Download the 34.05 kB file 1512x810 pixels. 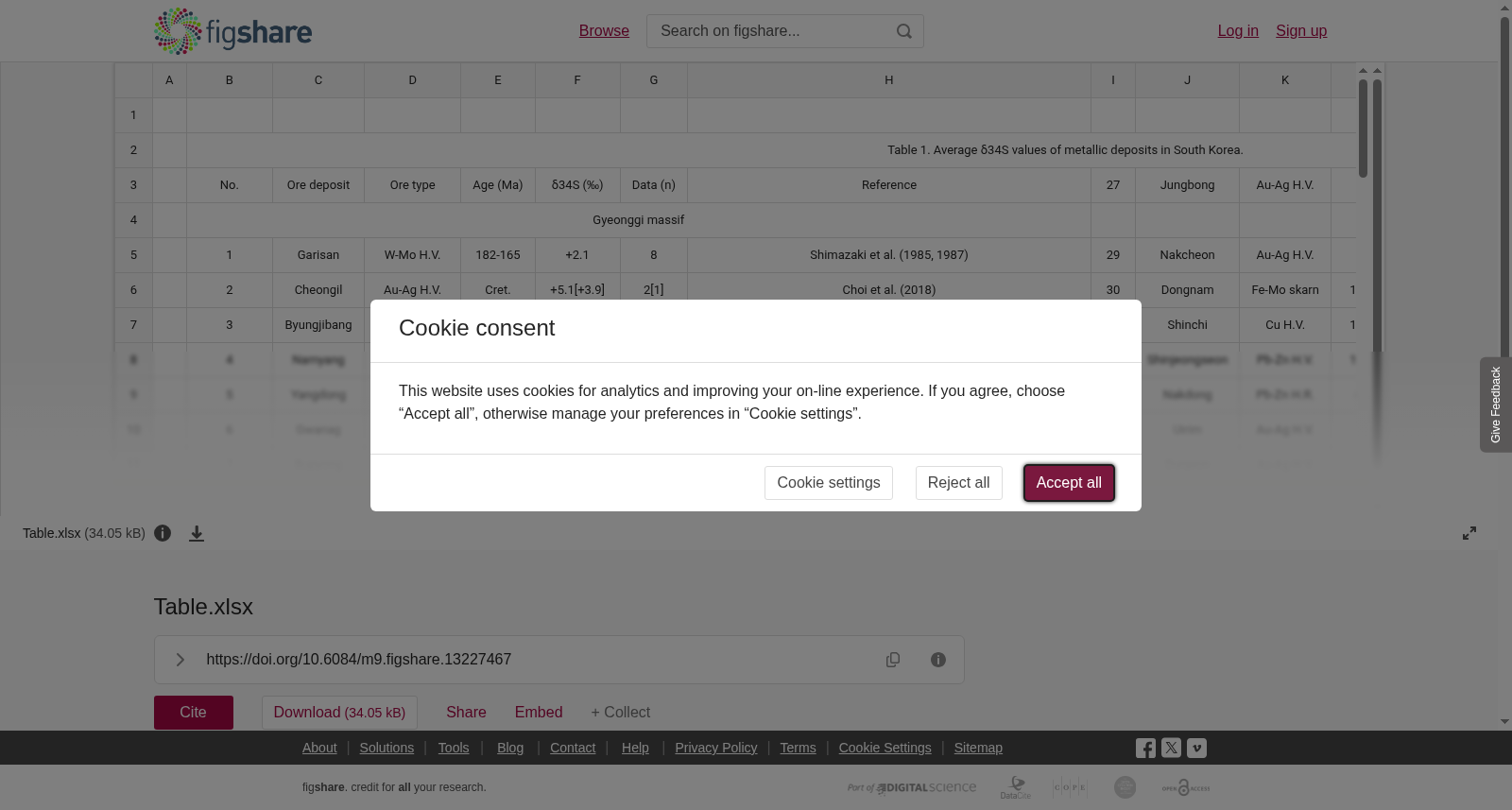click(339, 713)
